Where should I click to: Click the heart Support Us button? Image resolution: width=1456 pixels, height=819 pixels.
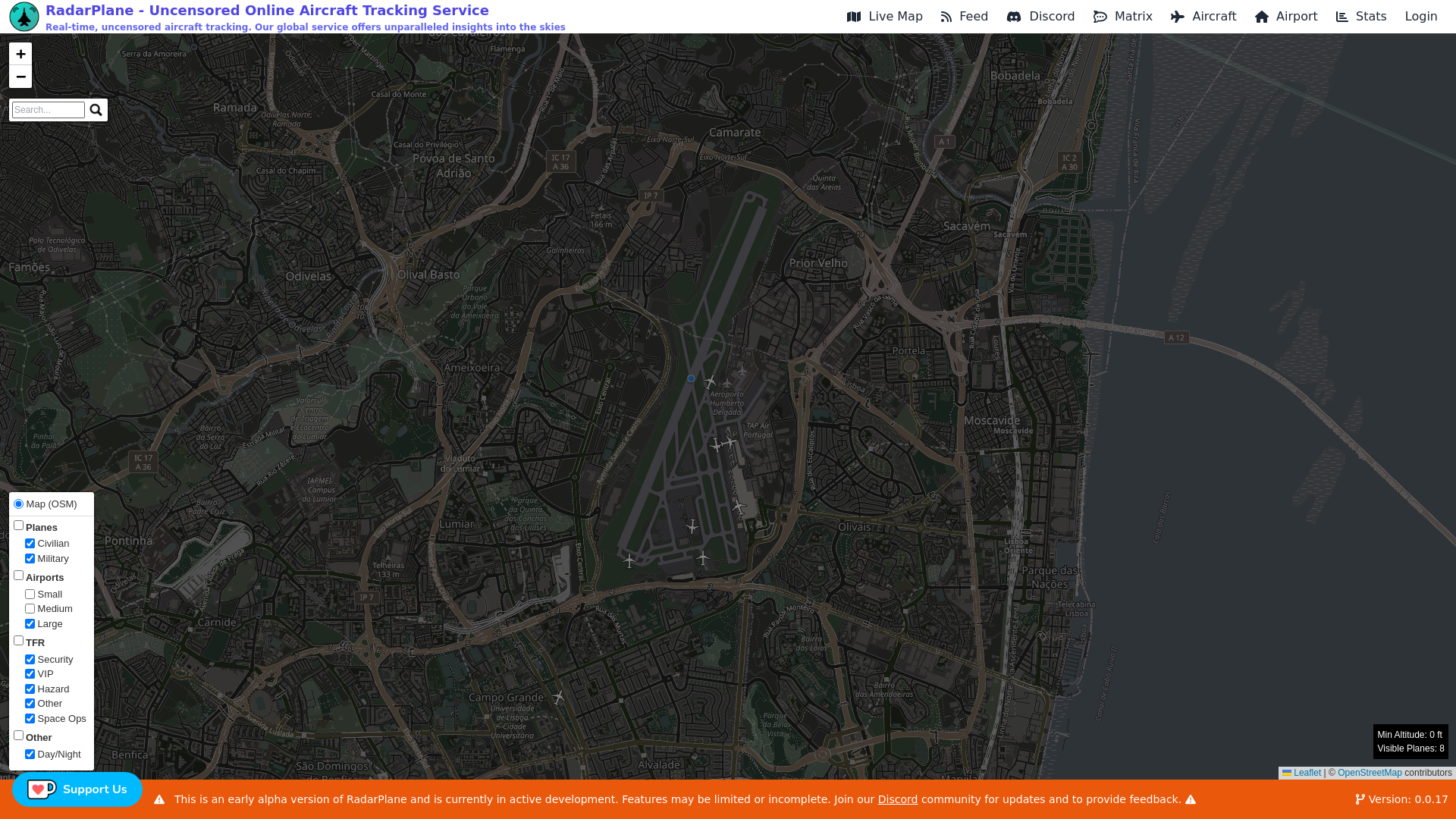point(77,789)
